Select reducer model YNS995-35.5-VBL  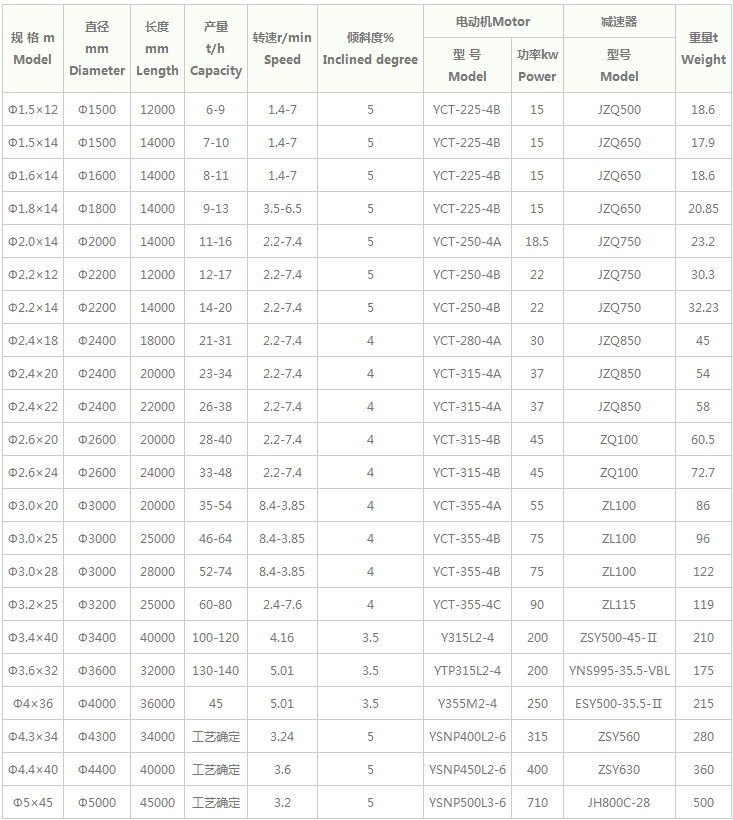point(619,671)
